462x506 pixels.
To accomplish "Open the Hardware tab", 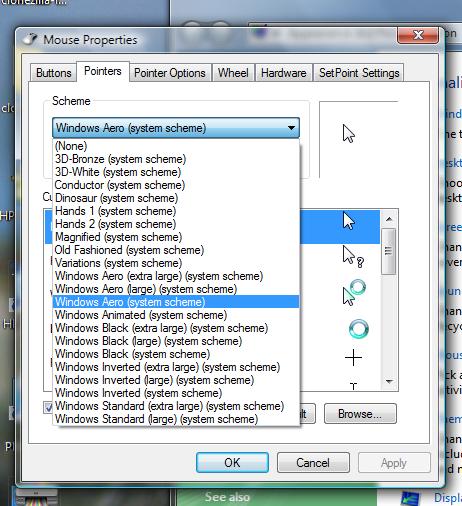I will tap(284, 73).
